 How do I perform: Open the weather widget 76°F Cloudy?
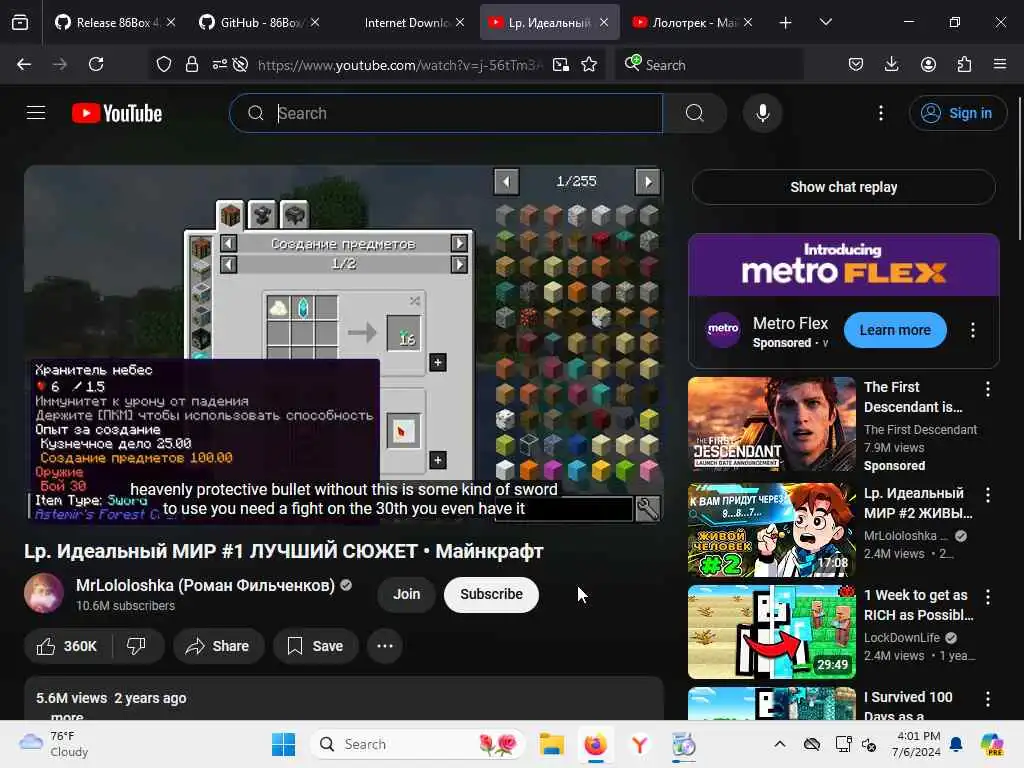(54, 744)
